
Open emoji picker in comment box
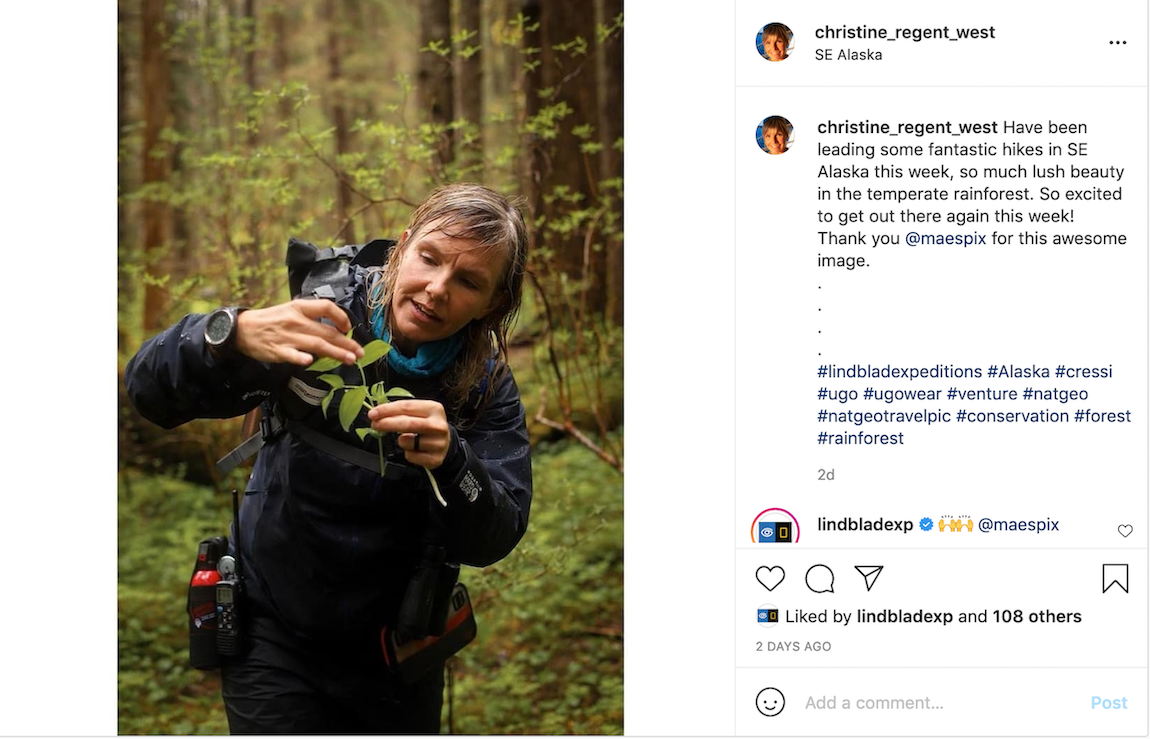tap(770, 702)
